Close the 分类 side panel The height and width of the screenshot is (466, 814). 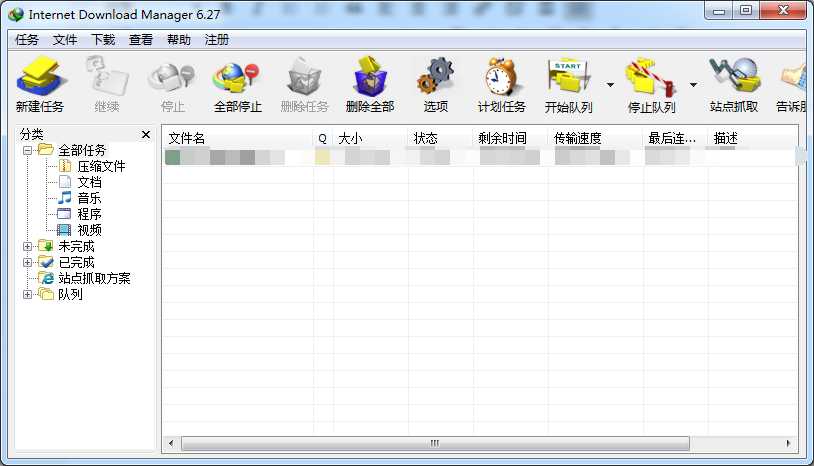tap(146, 134)
